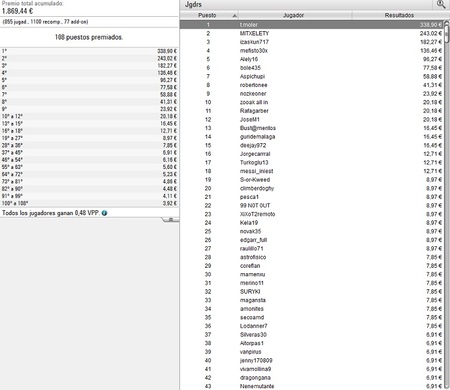Click the entries, rebuys and add-ons summary line

point(45,22)
